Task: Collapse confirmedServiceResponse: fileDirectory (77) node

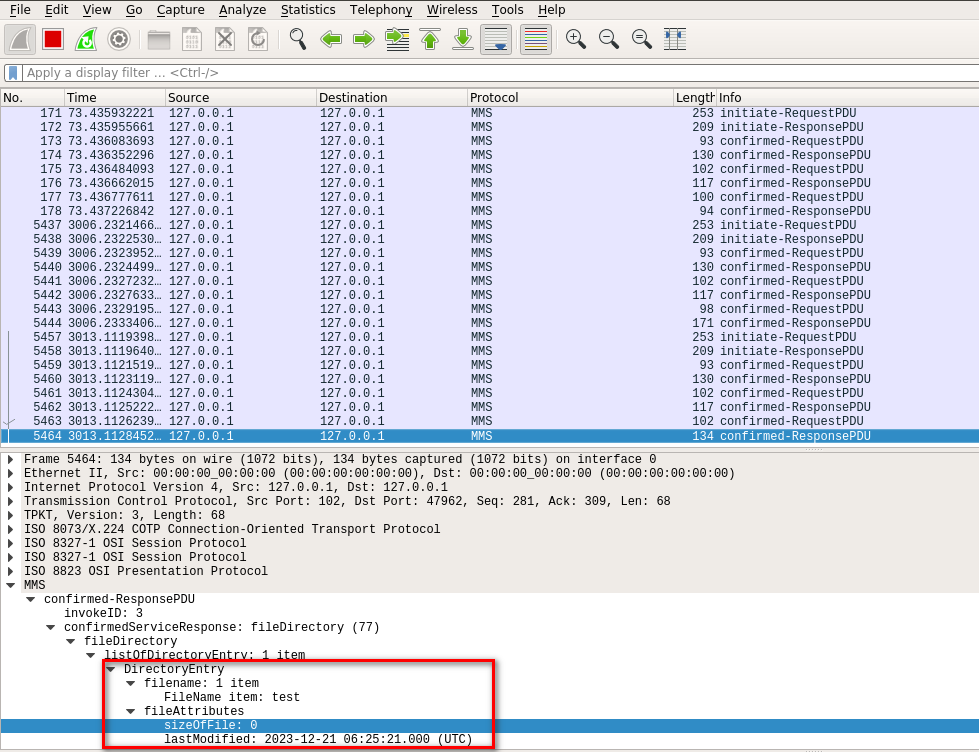Action: (51, 627)
